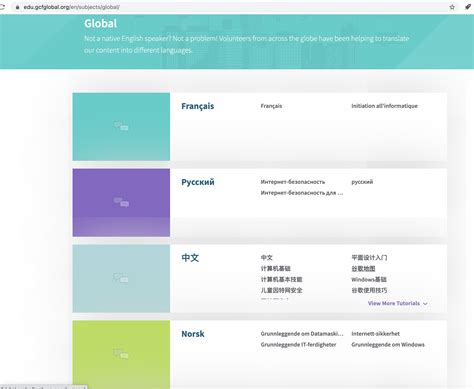Click the lock icon in the address bar
Viewport: 474px width, 389px height.
(17, 7)
